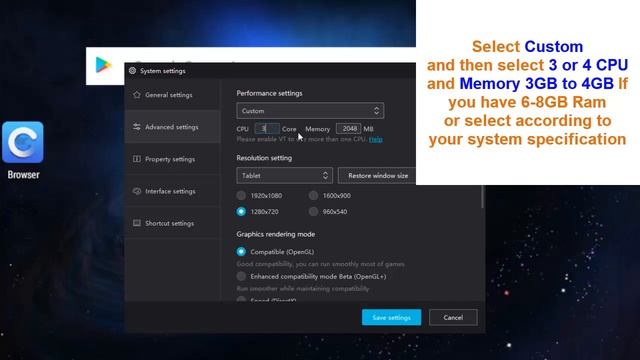The width and height of the screenshot is (640, 360).
Task: Click the System settings gear icon
Action: (x=132, y=71)
